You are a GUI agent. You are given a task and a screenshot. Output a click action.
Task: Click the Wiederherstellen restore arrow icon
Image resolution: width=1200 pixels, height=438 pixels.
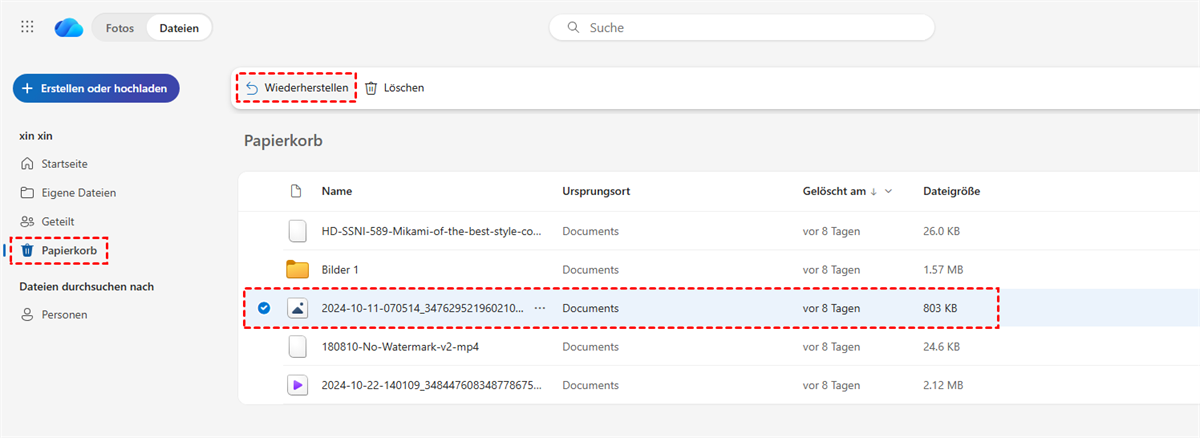252,88
